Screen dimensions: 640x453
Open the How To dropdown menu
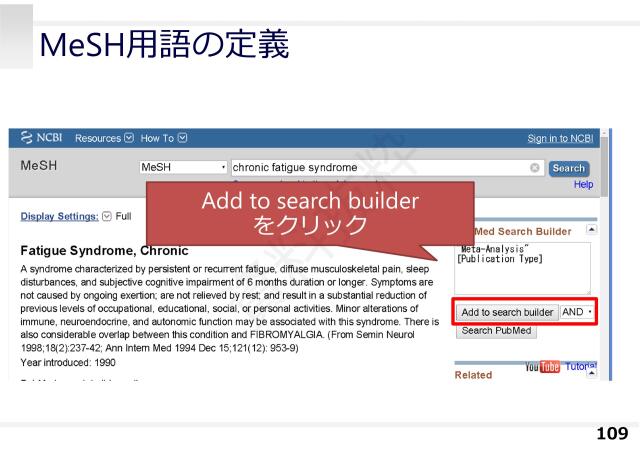[x=163, y=138]
